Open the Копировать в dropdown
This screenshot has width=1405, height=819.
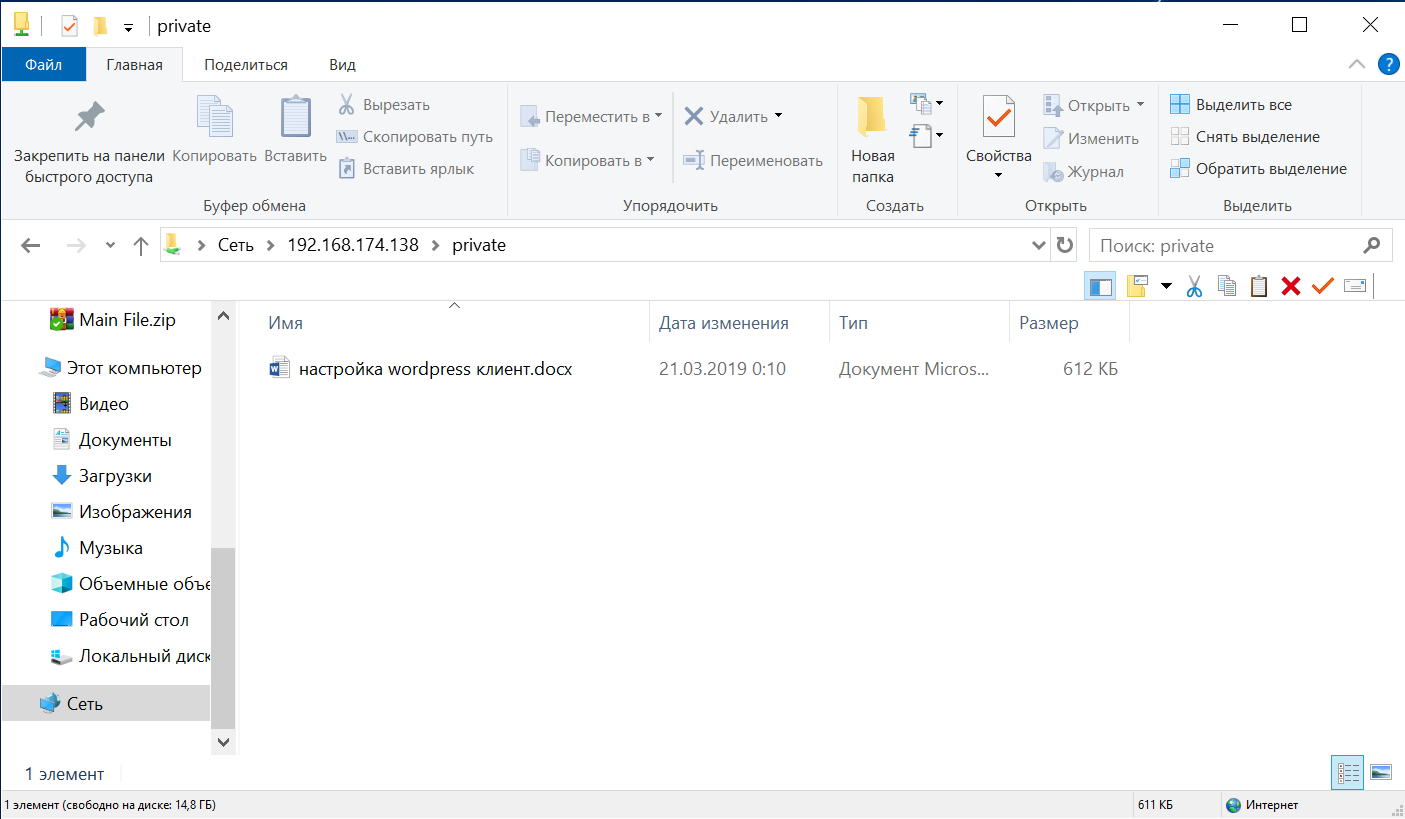(587, 160)
